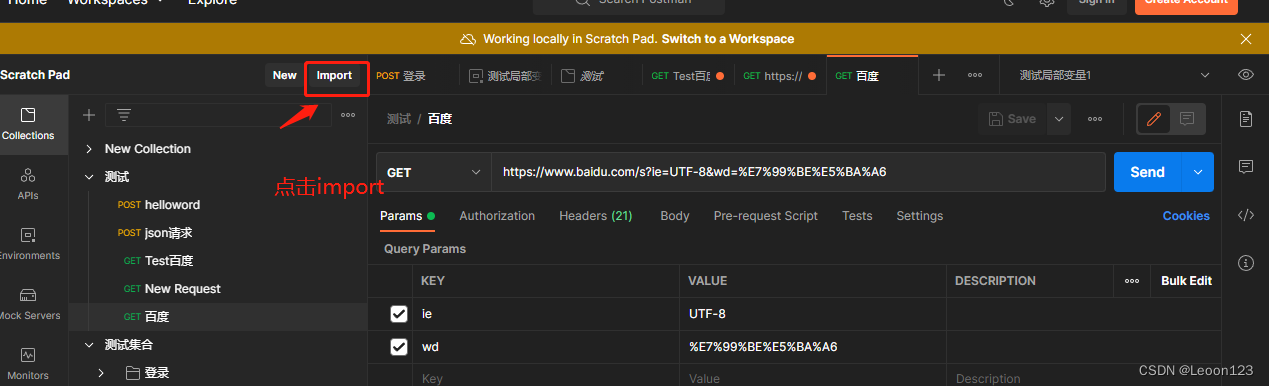
Task: Open a new request tab with plus
Action: [939, 75]
